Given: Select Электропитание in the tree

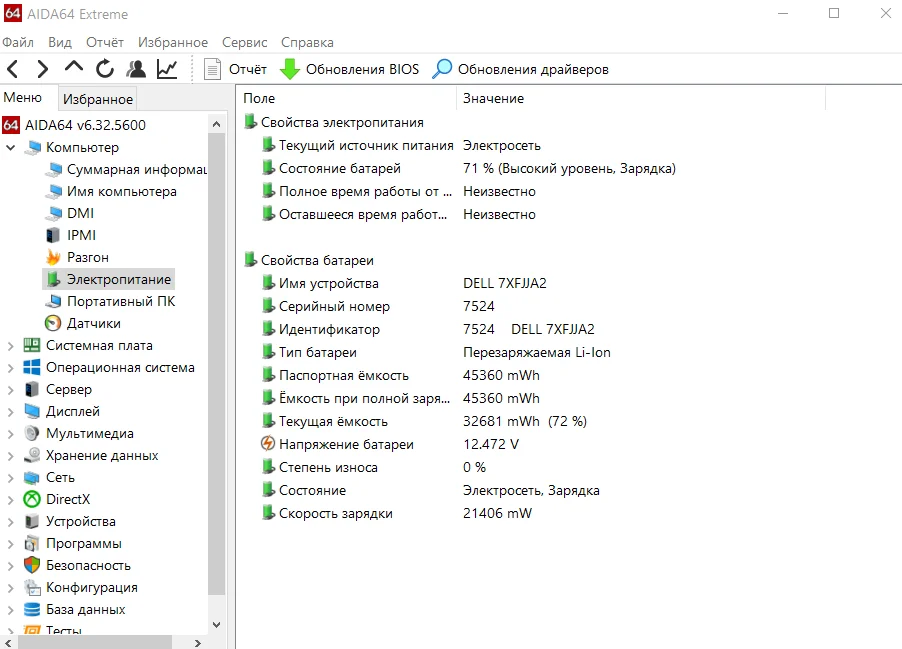Looking at the screenshot, I should tap(109, 279).
